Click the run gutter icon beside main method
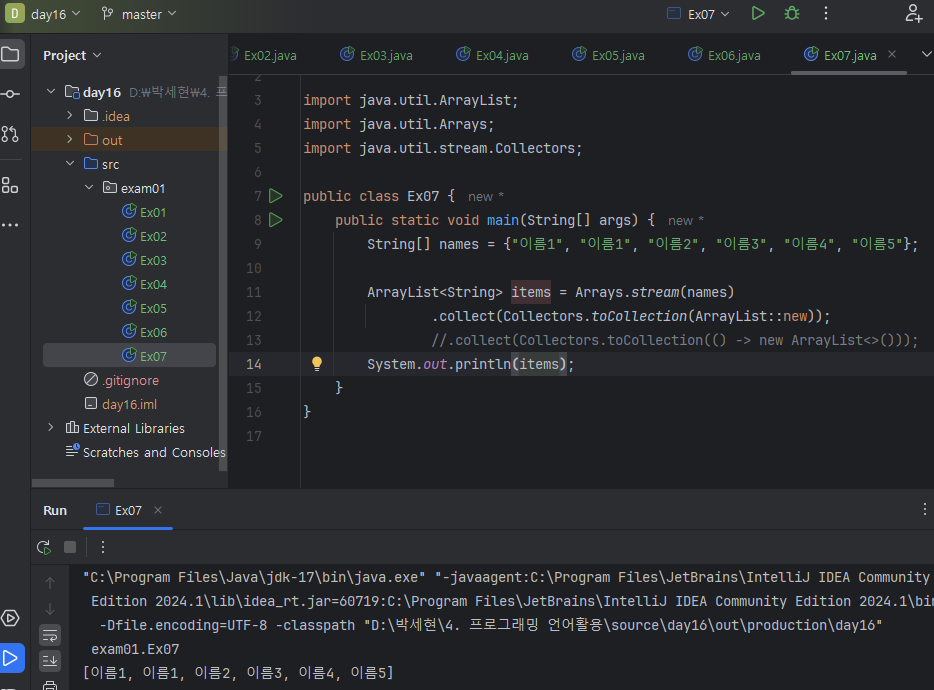 coord(276,220)
